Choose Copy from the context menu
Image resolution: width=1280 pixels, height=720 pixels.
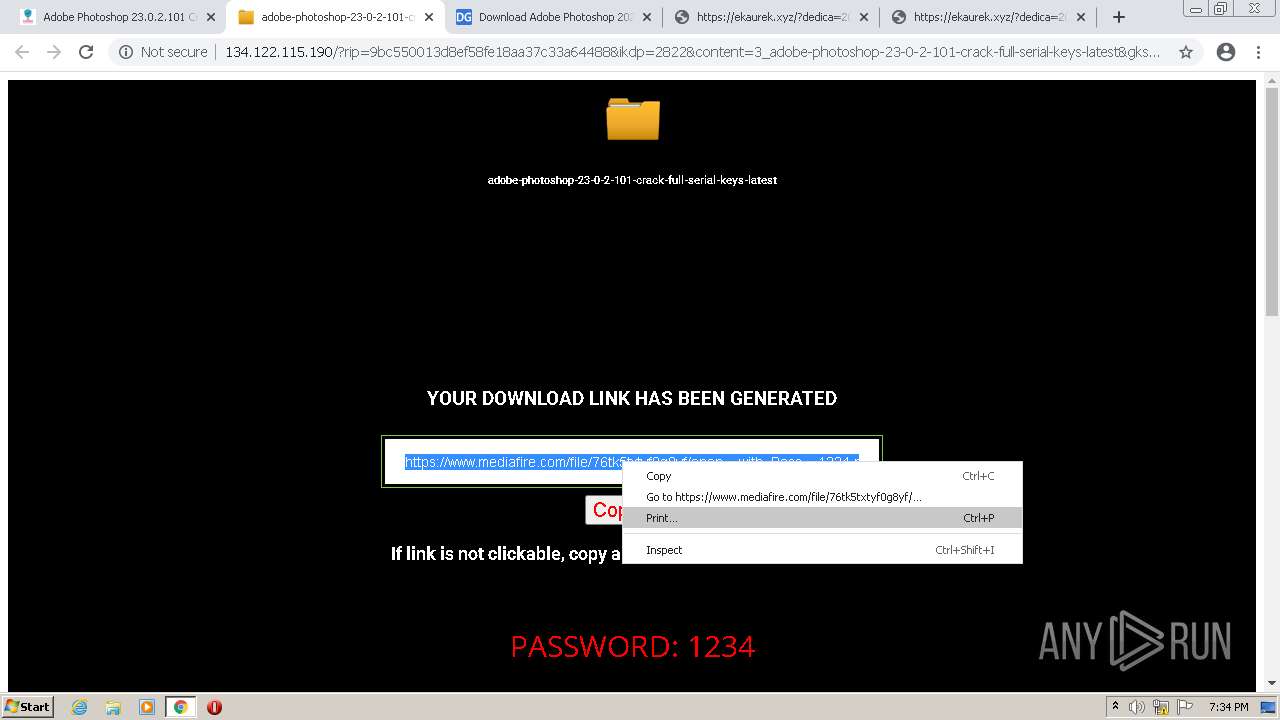pos(822,476)
